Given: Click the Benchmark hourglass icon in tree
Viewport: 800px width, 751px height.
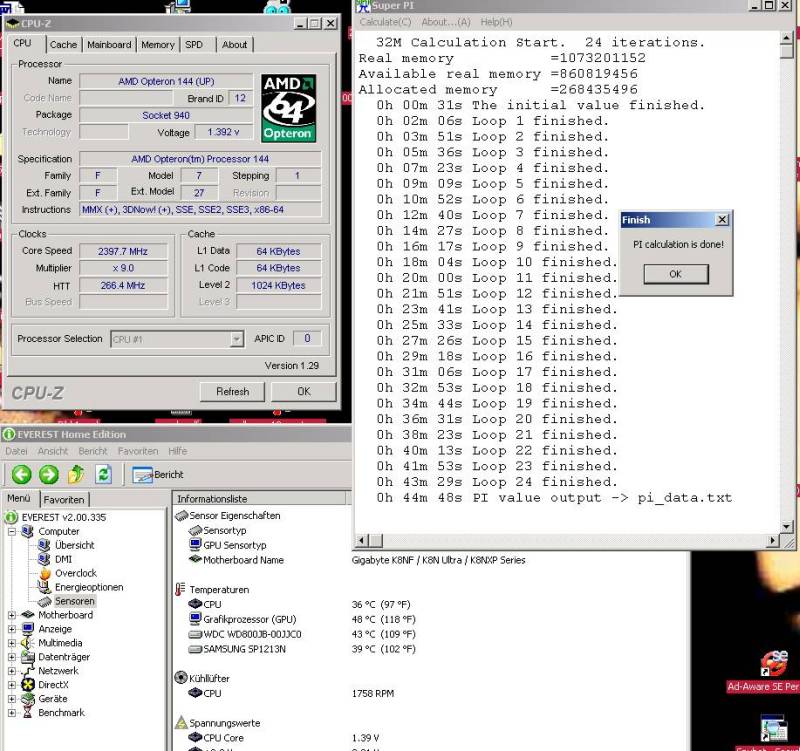Looking at the screenshot, I should click(28, 712).
